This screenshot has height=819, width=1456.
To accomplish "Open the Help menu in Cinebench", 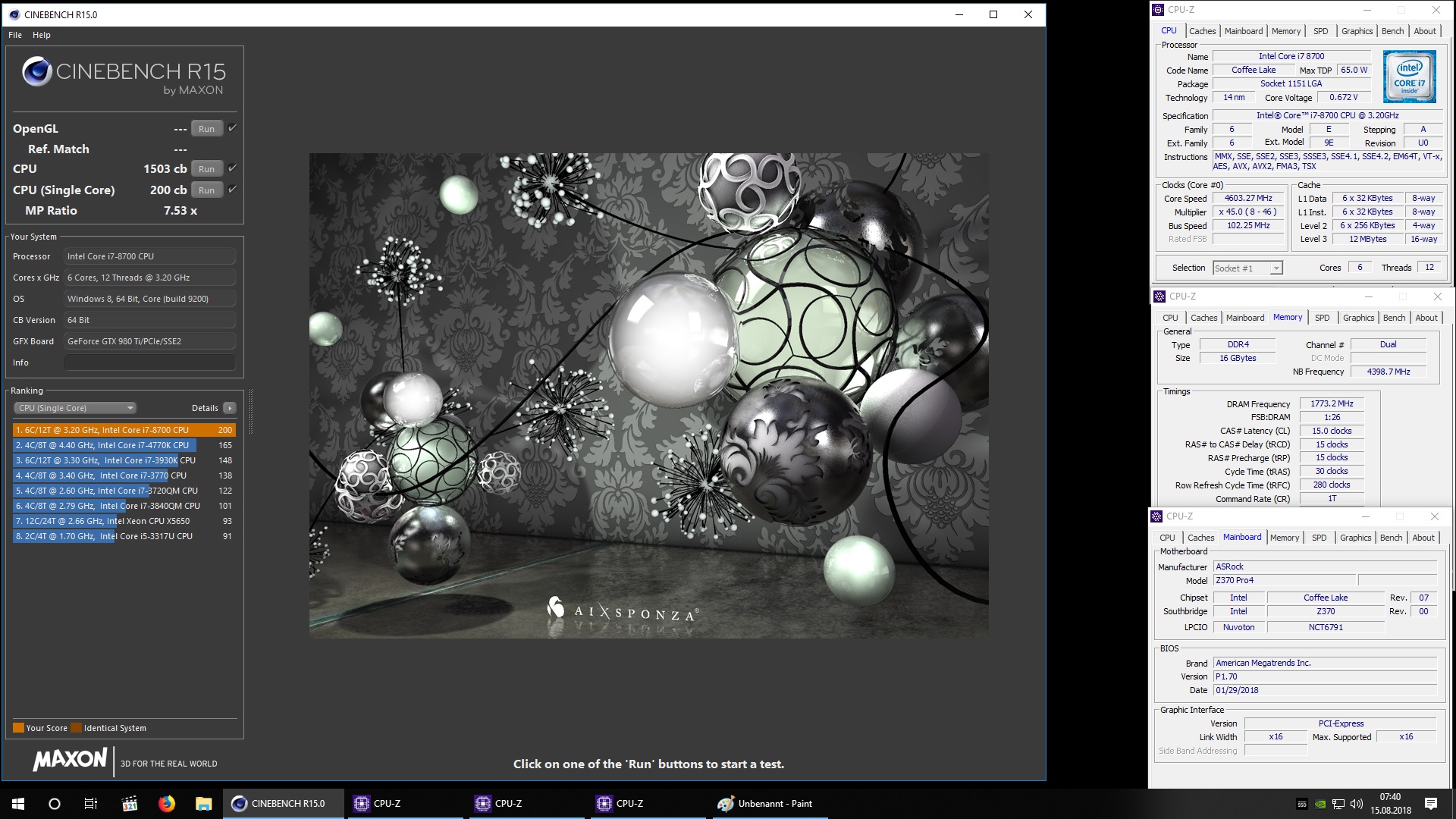I will pos(42,35).
